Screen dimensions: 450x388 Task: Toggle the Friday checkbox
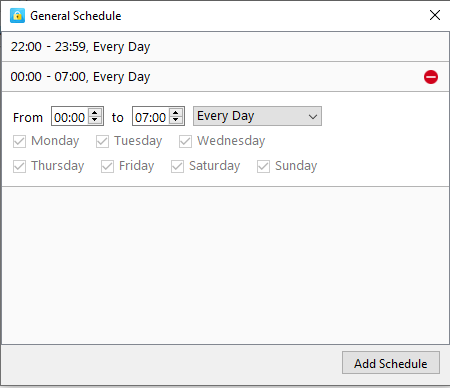[x=107, y=166]
